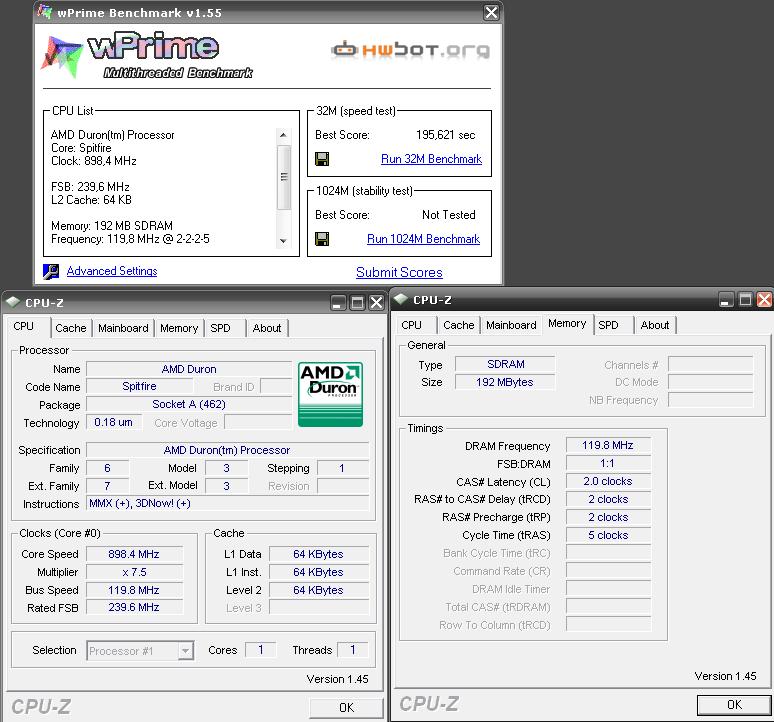774x722 pixels.
Task: Open About tab in right CPU-Z window
Action: [x=655, y=325]
